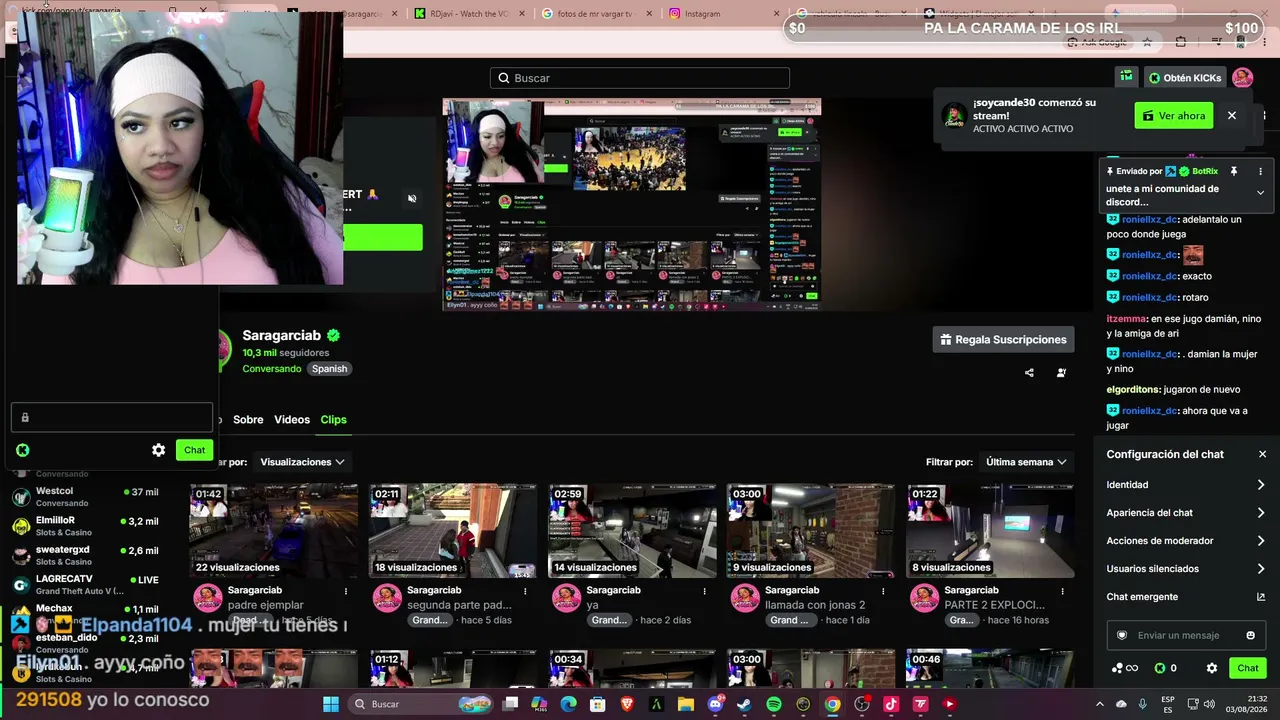Click the green Chat send button at right

click(1248, 668)
